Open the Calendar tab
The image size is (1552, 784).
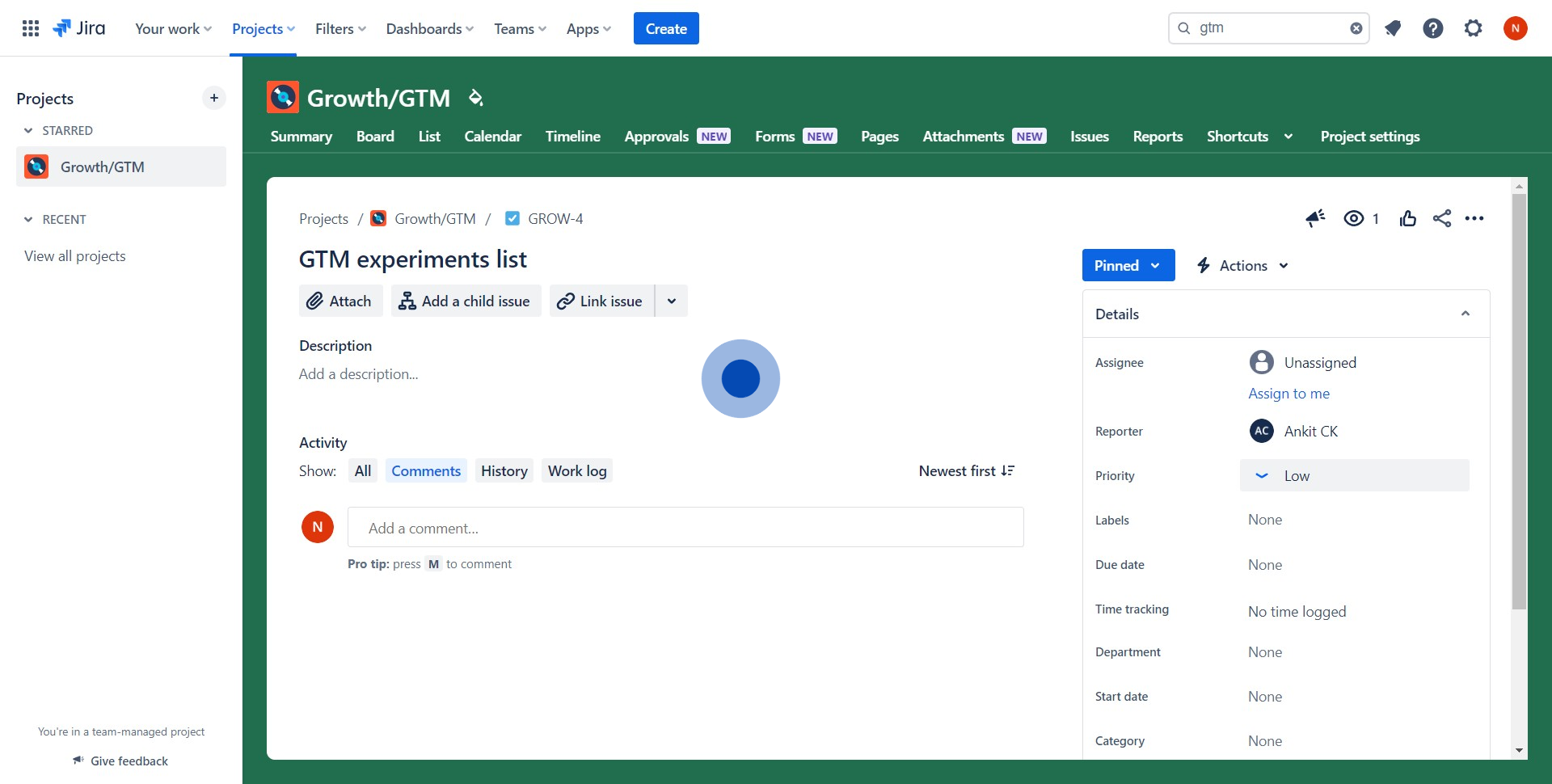[x=493, y=136]
